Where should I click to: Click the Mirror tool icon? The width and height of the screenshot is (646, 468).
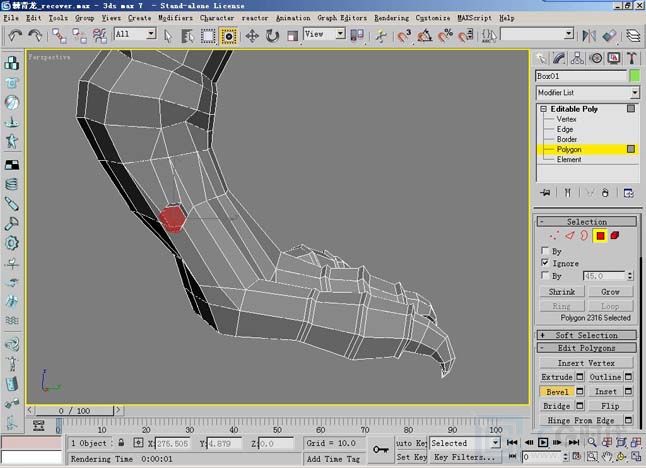click(589, 36)
